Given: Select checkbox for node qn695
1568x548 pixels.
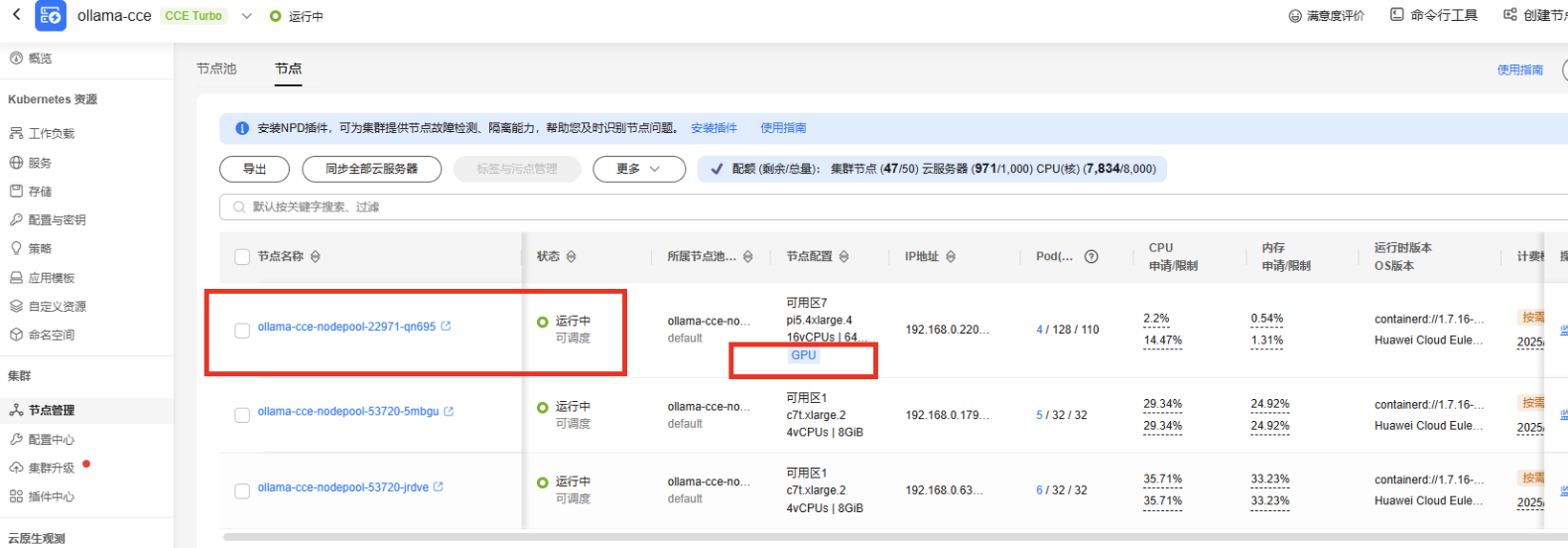Looking at the screenshot, I should [x=242, y=331].
